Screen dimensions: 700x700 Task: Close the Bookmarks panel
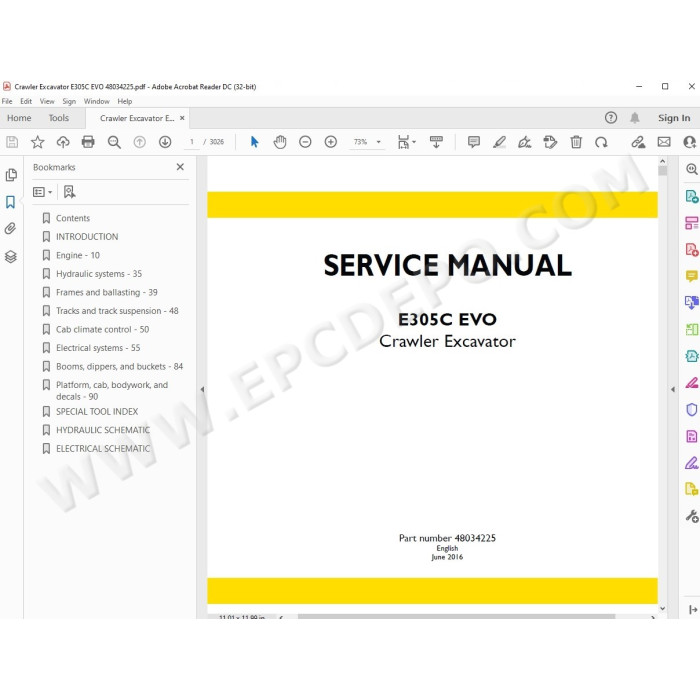point(180,167)
